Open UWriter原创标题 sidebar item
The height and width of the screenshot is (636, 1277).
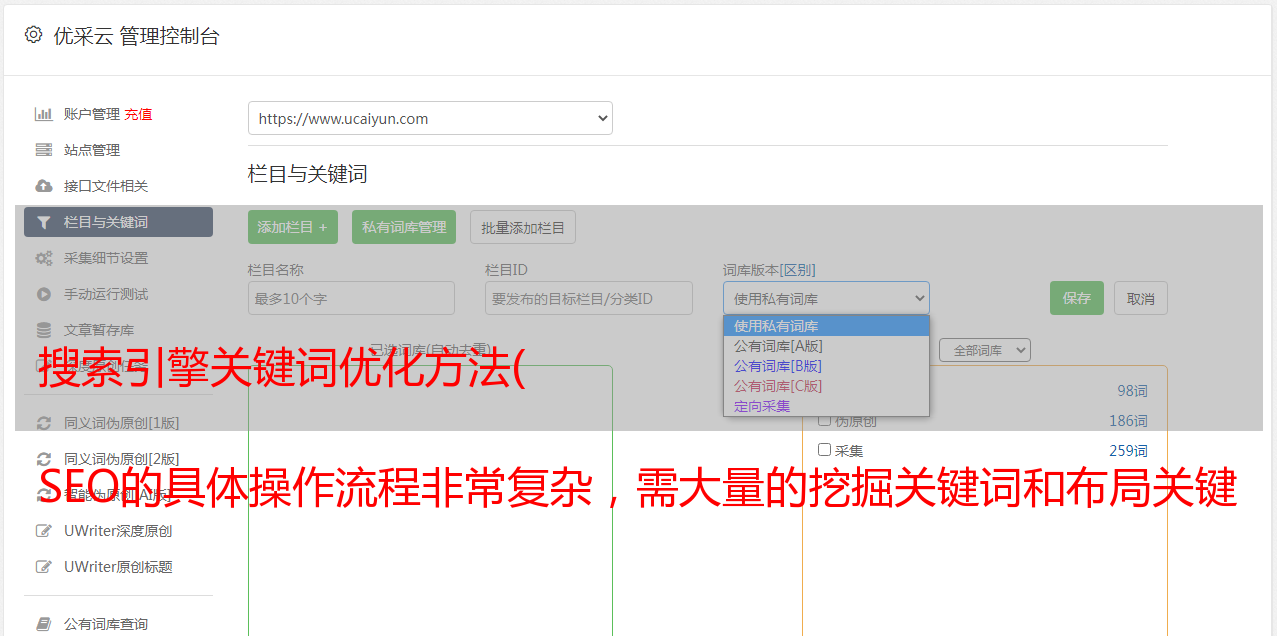click(x=118, y=567)
